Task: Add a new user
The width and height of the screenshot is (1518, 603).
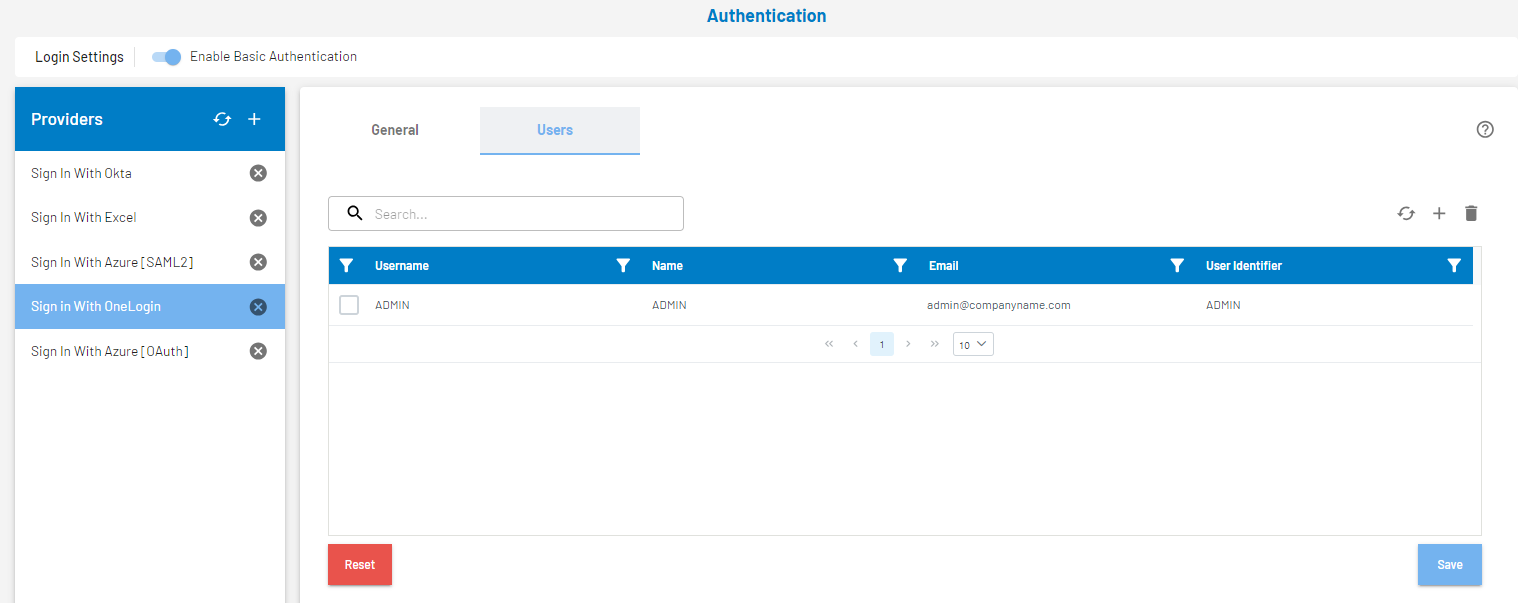Action: click(x=1439, y=213)
